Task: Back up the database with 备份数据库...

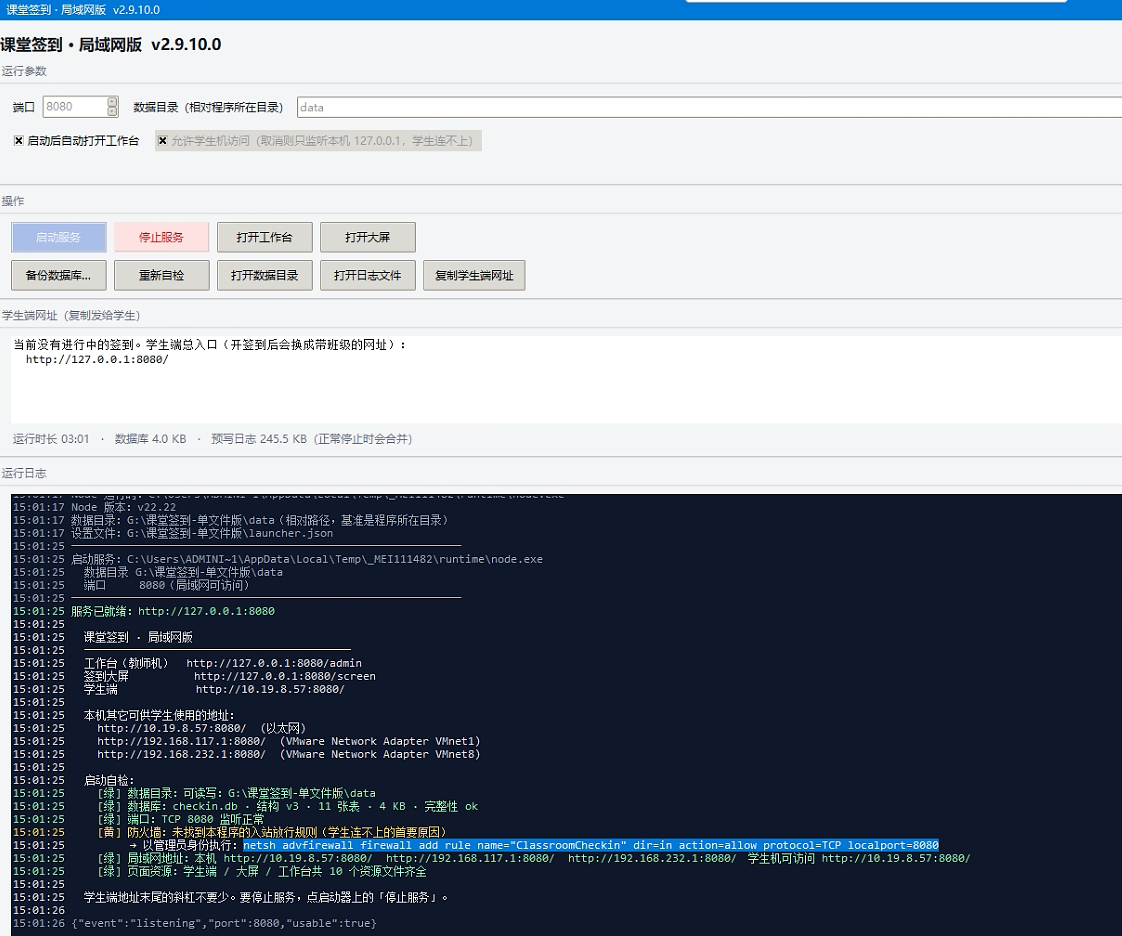Action: [x=59, y=276]
